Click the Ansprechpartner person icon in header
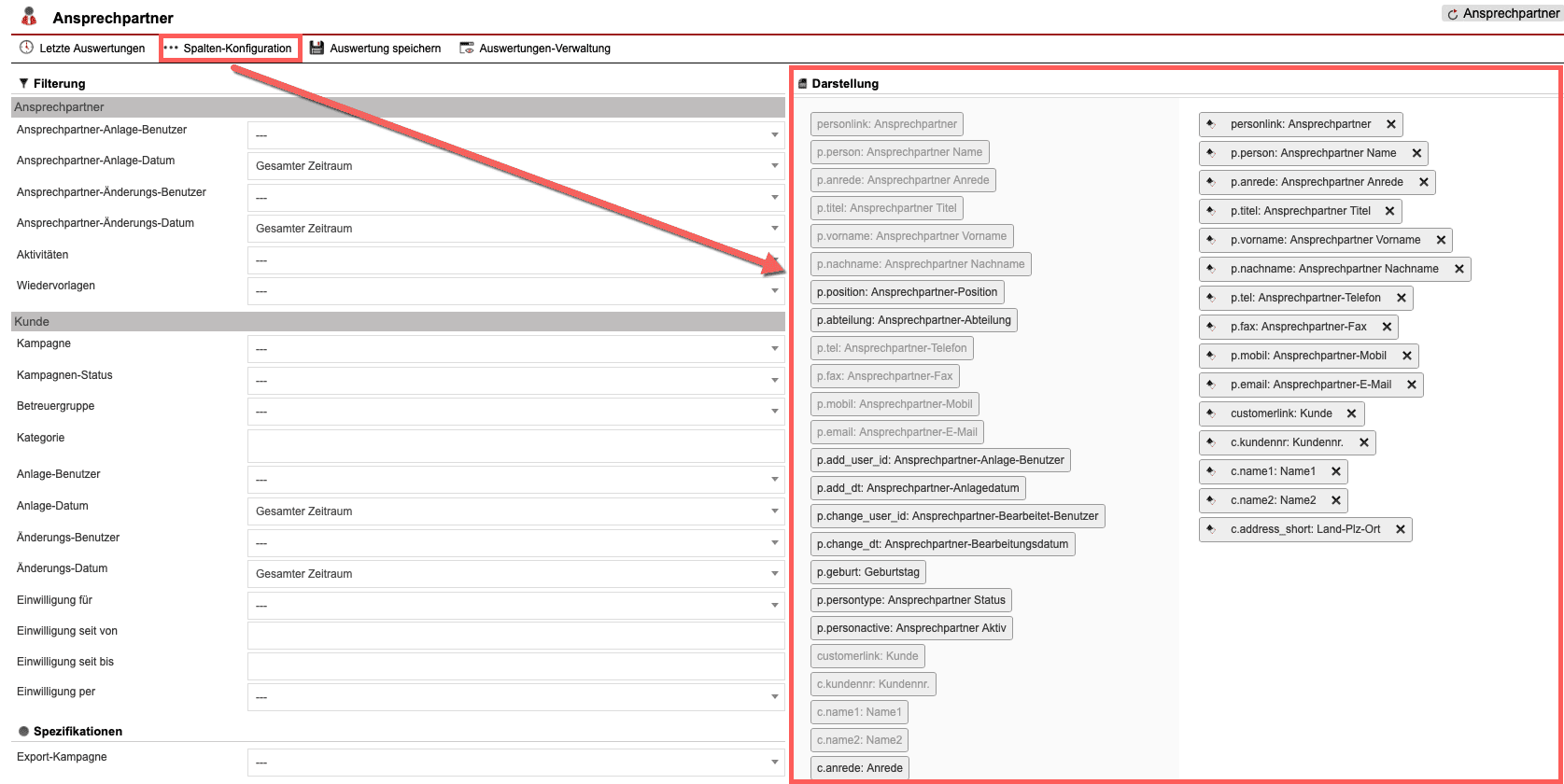The width and height of the screenshot is (1564, 784). 29,17
